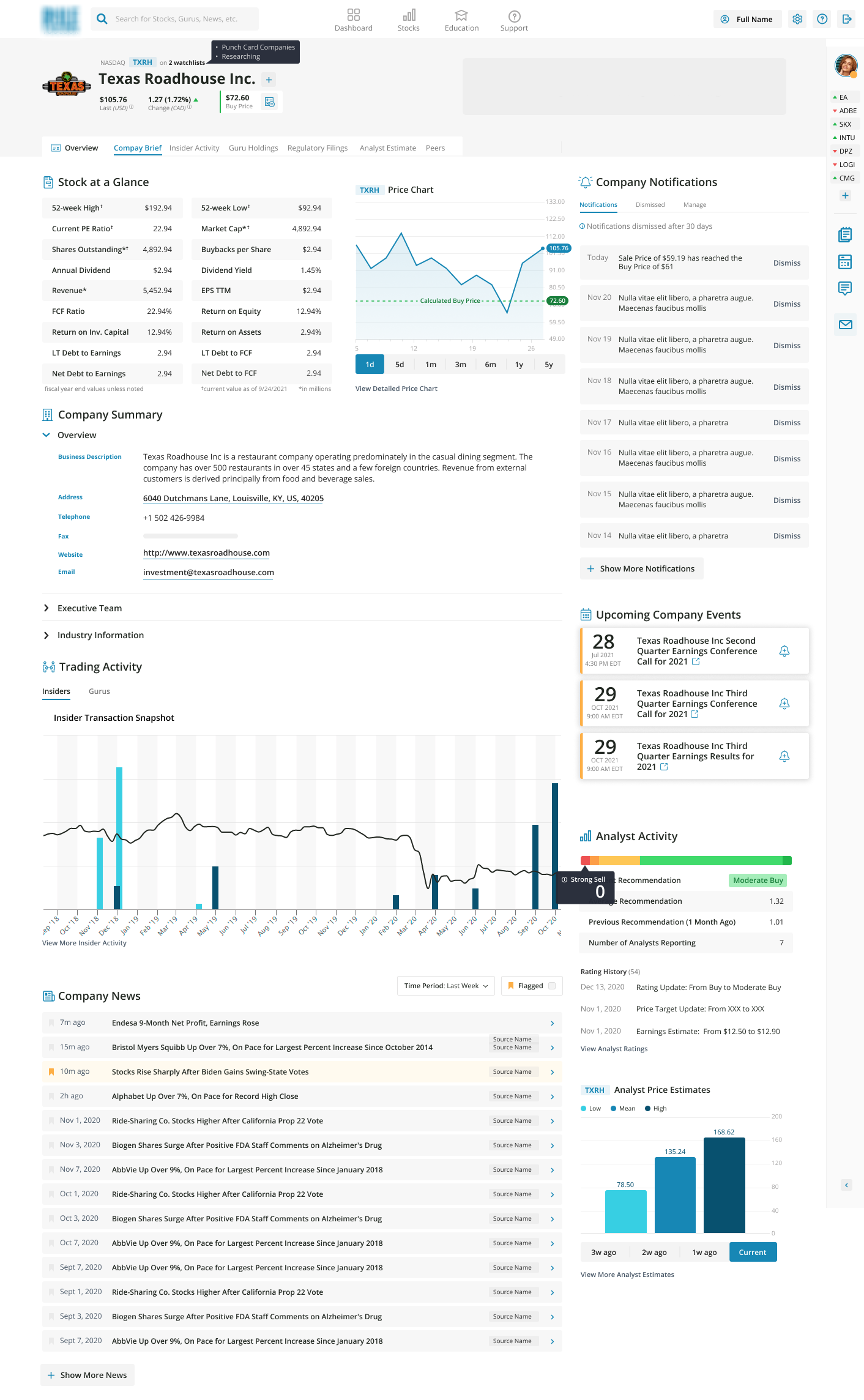Switch to the Regulatory Filings tab
The image size is (864, 1400).
(318, 148)
